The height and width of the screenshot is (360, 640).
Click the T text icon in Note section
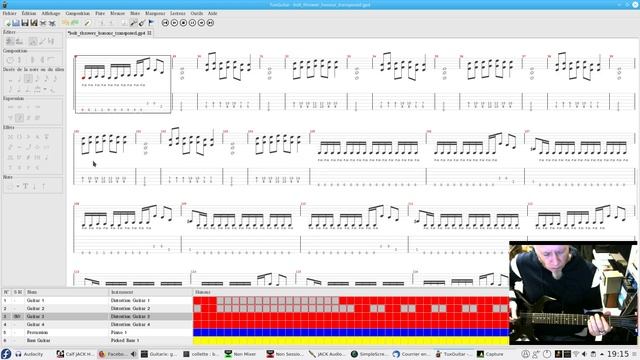click(x=25, y=187)
